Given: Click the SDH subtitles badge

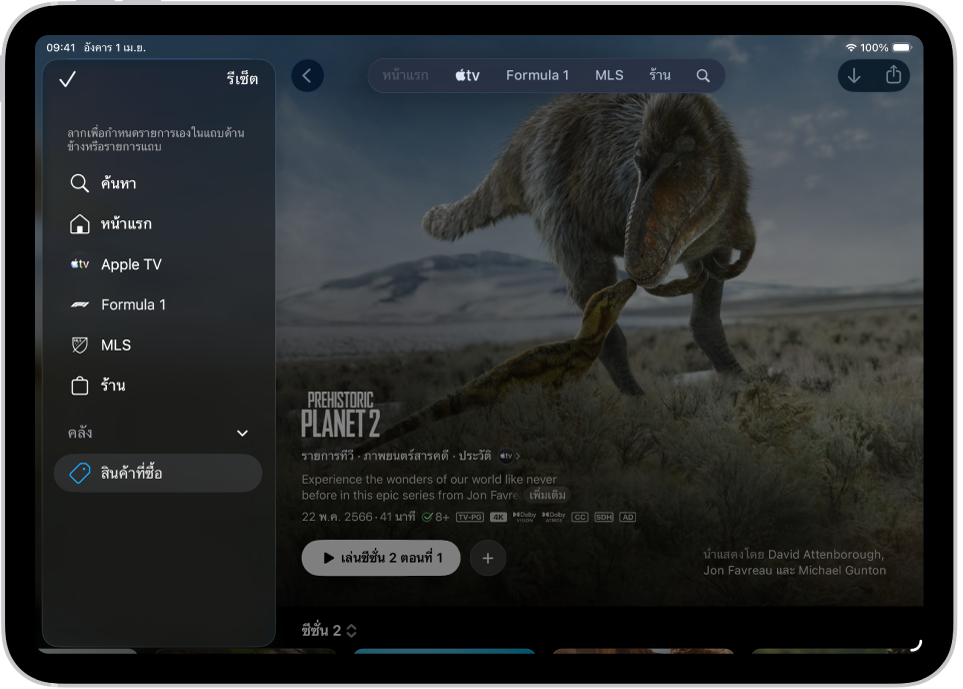Looking at the screenshot, I should click(604, 517).
